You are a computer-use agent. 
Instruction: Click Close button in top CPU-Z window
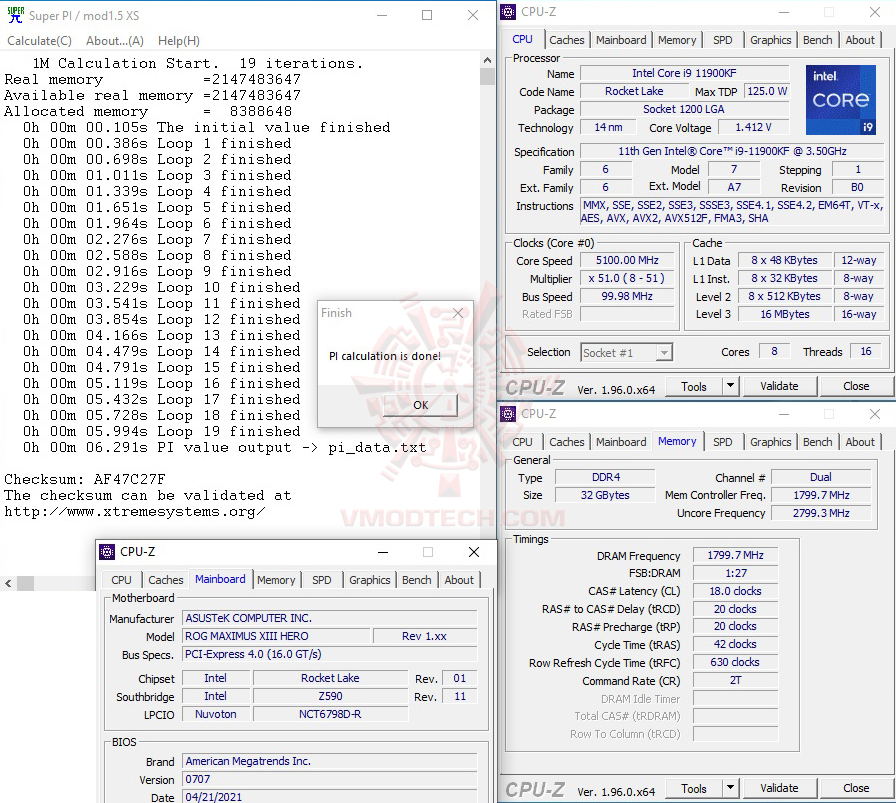[x=855, y=386]
